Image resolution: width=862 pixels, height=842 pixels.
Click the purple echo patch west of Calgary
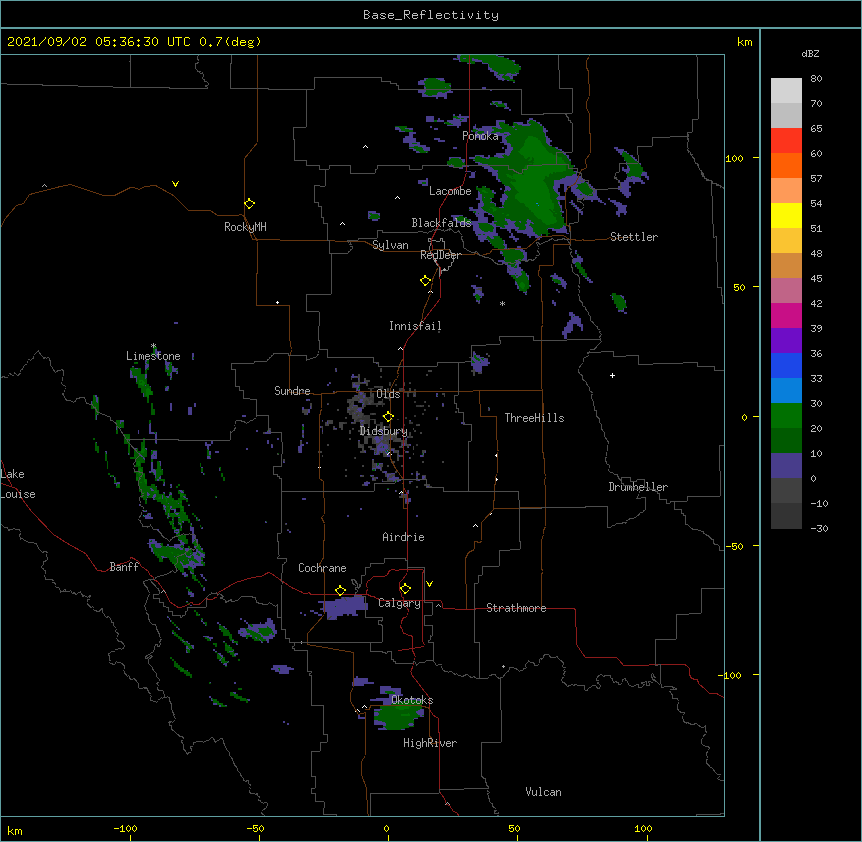(345, 607)
